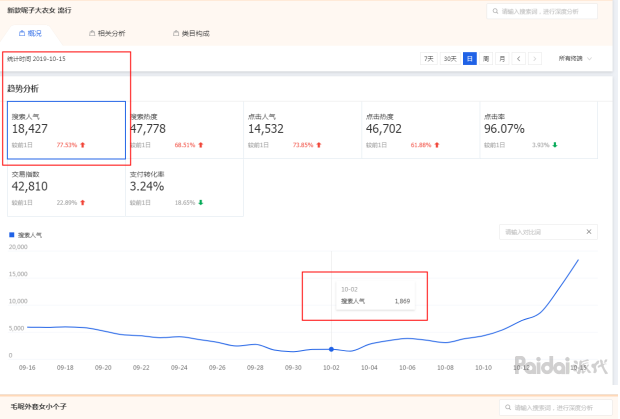
Task: Click the 77.53% change value under 搜索人气
Action: 66,145
